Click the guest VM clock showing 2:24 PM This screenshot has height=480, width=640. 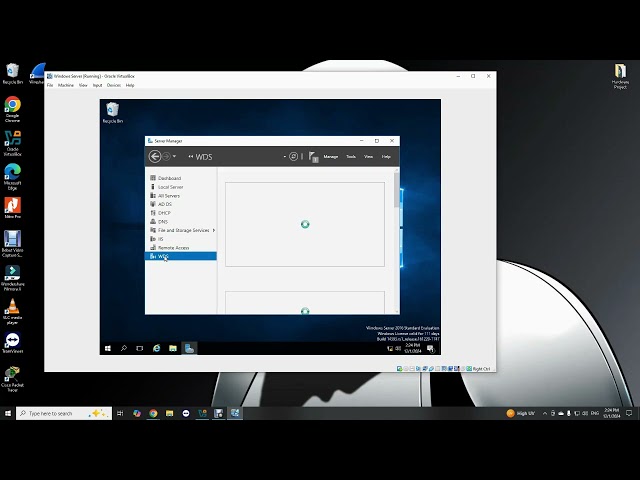(413, 348)
